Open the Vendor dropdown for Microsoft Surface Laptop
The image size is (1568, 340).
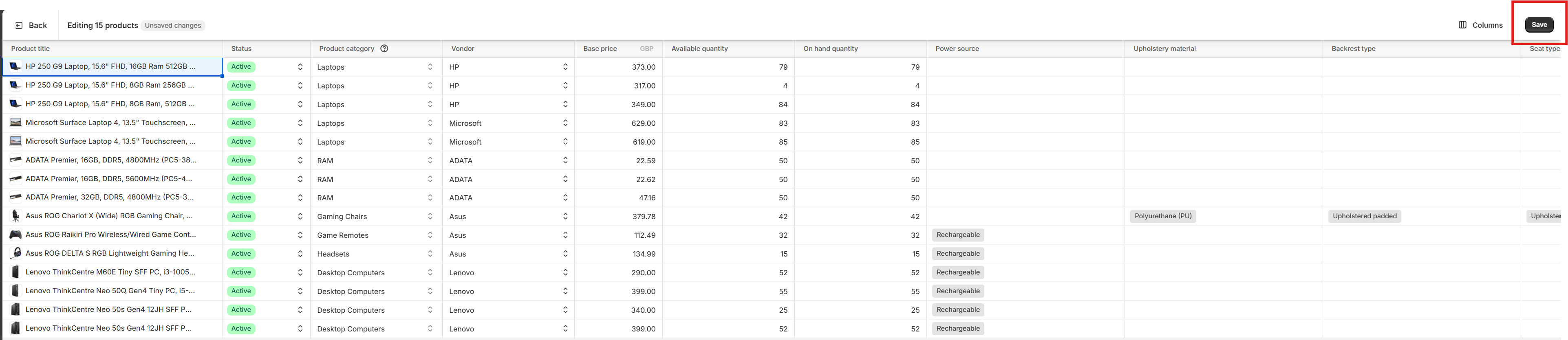click(565, 123)
